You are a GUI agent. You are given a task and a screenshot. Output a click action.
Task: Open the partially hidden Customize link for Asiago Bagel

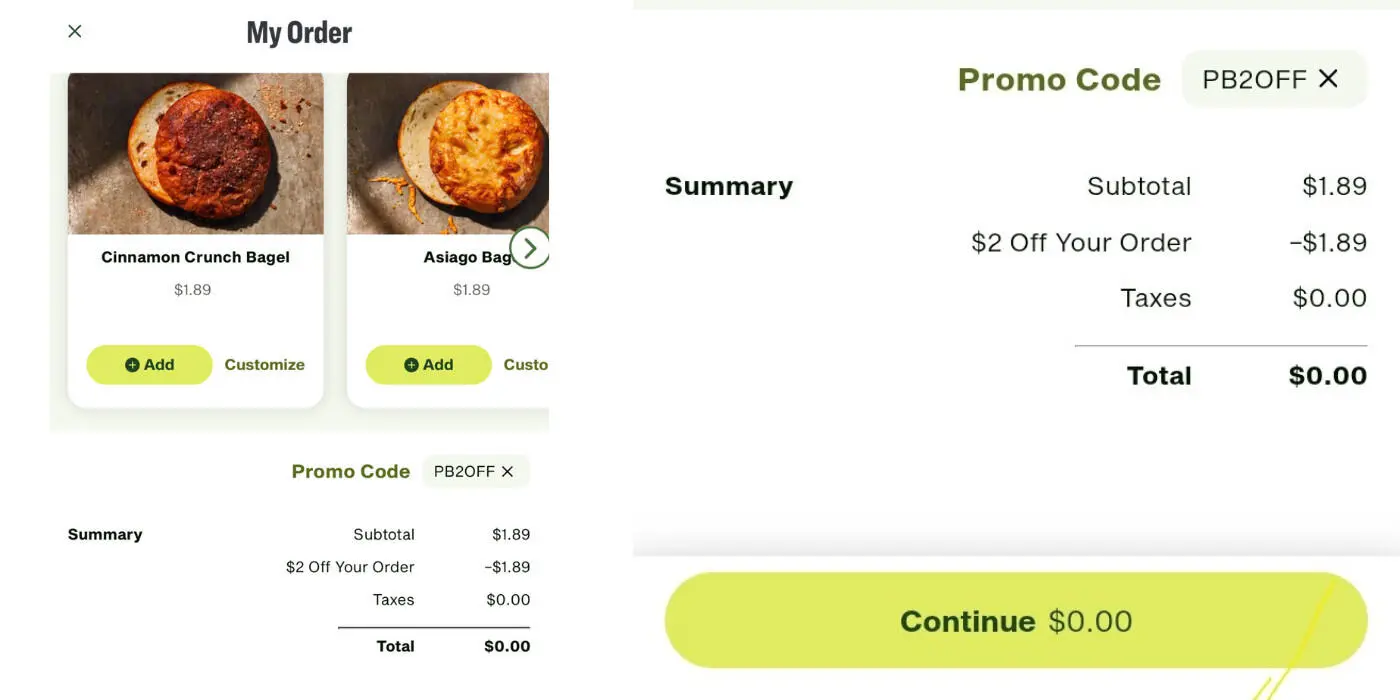click(x=526, y=365)
